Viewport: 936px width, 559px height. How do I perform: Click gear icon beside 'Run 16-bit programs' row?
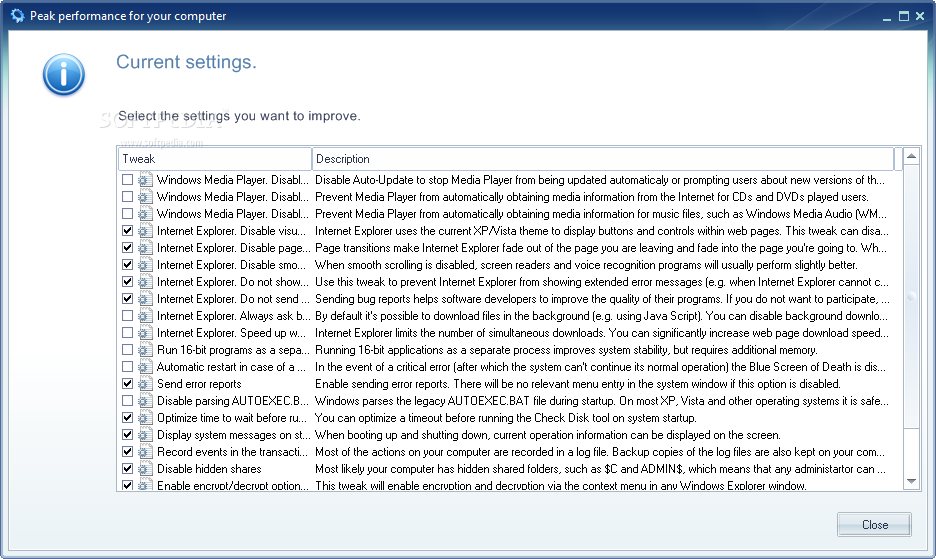coord(144,350)
